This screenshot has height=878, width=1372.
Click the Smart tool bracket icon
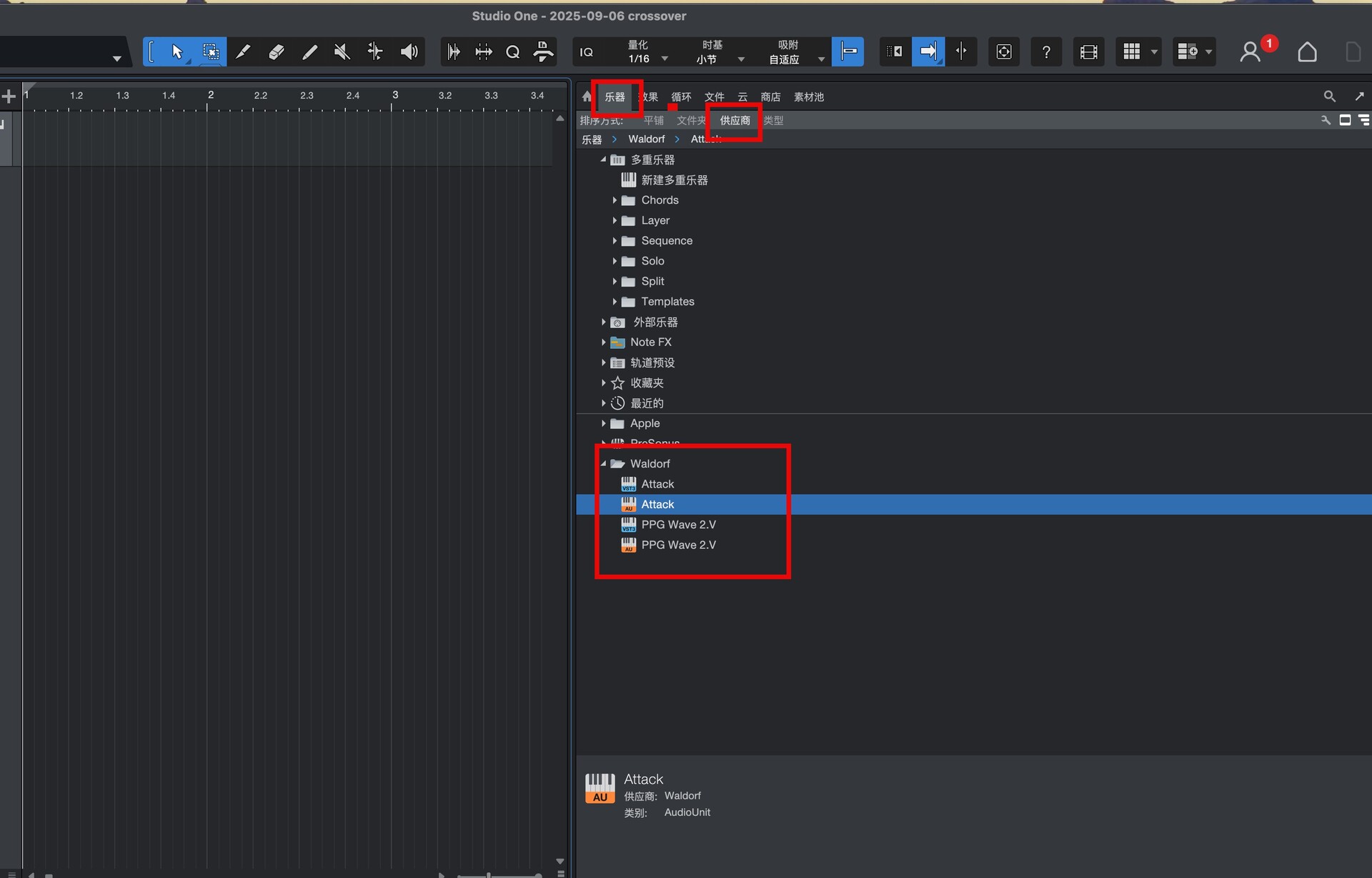coord(151,51)
